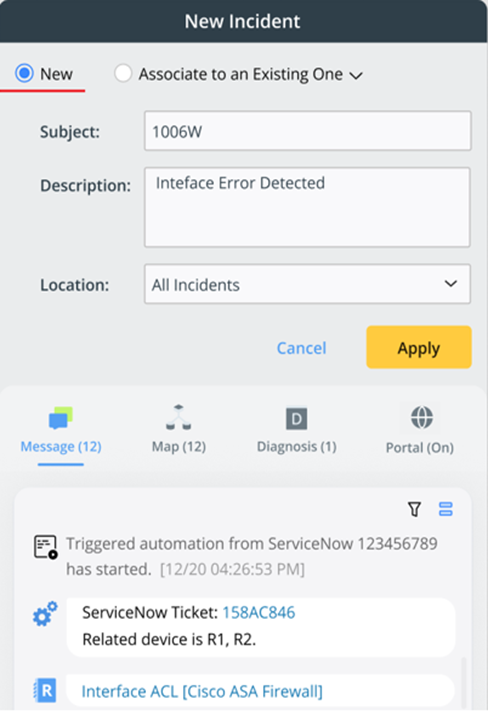Expand the Associate to an Existing One chevron
Screen dimensions: 488x714
pyautogui.click(x=356, y=75)
